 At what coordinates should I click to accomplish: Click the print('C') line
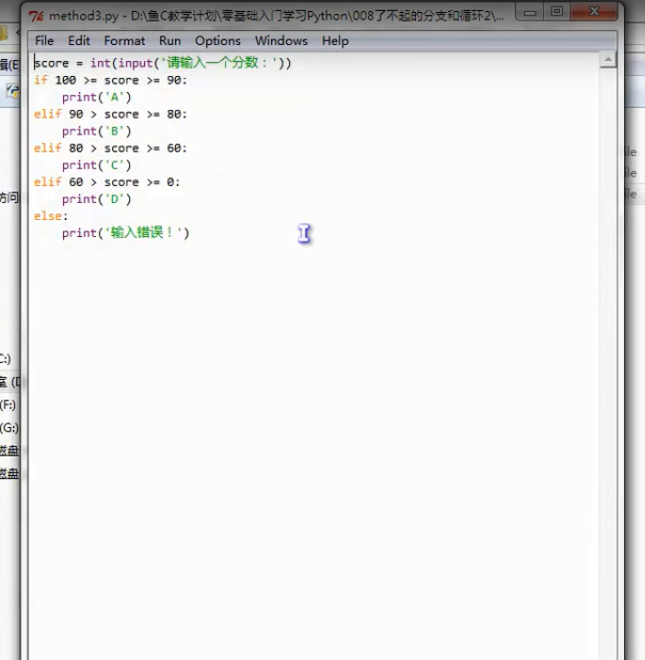point(97,165)
